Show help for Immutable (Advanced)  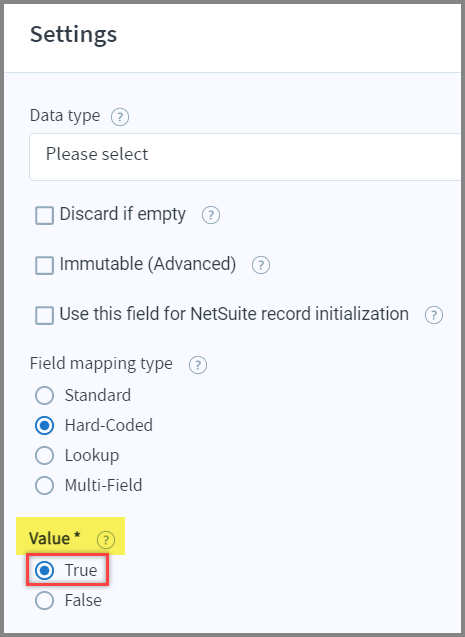261,265
